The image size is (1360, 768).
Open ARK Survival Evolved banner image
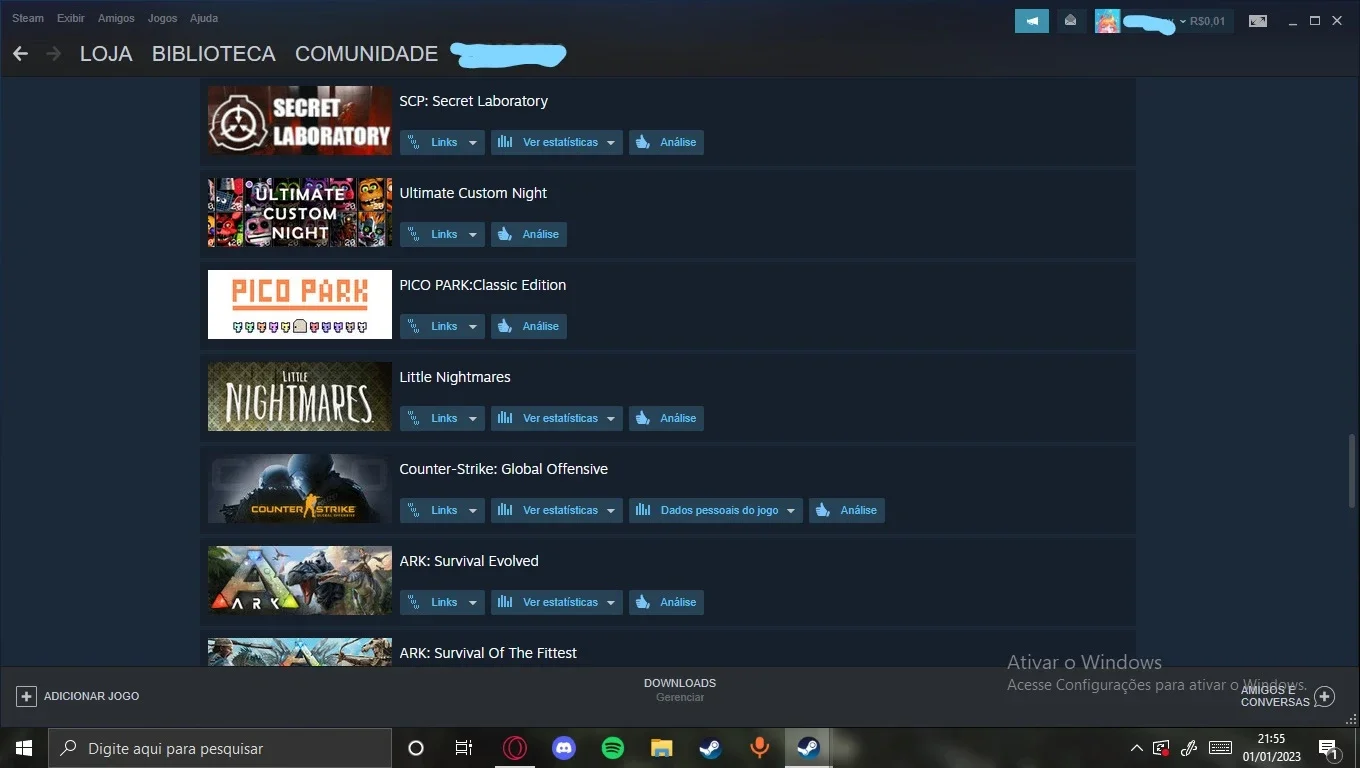[x=300, y=581]
